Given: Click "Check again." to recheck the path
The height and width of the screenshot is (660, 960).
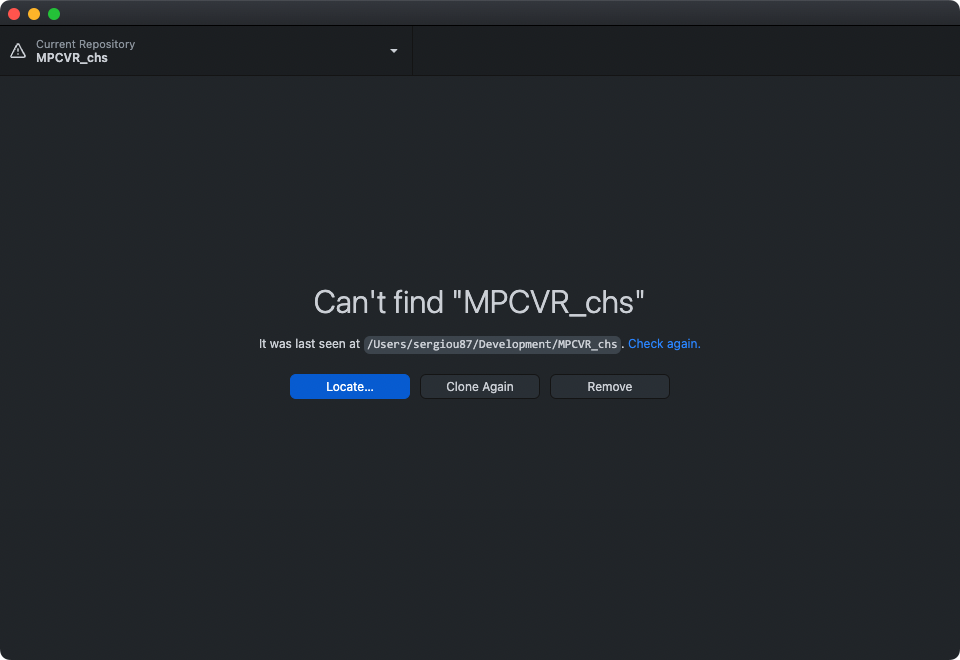Looking at the screenshot, I should coord(663,343).
